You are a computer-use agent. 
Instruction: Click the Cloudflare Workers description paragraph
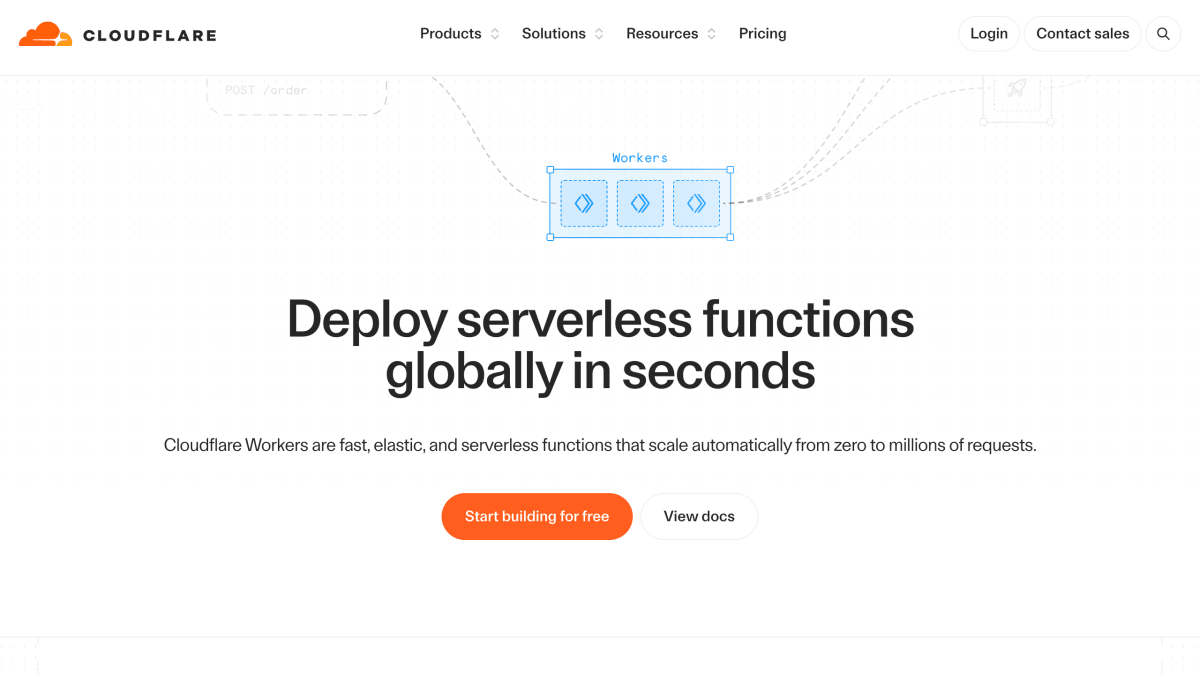tap(600, 445)
